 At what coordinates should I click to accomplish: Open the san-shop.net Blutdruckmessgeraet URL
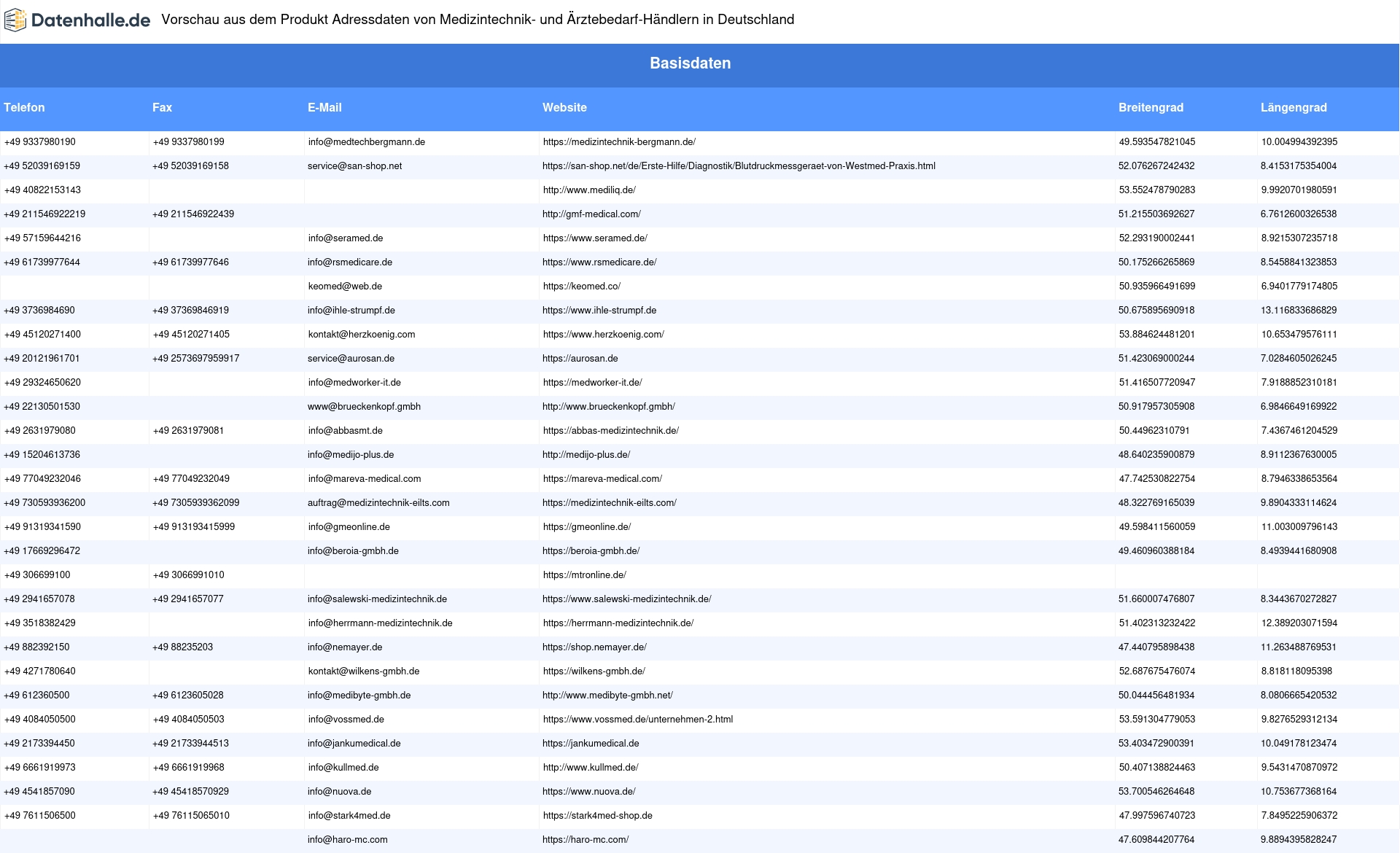tap(739, 166)
